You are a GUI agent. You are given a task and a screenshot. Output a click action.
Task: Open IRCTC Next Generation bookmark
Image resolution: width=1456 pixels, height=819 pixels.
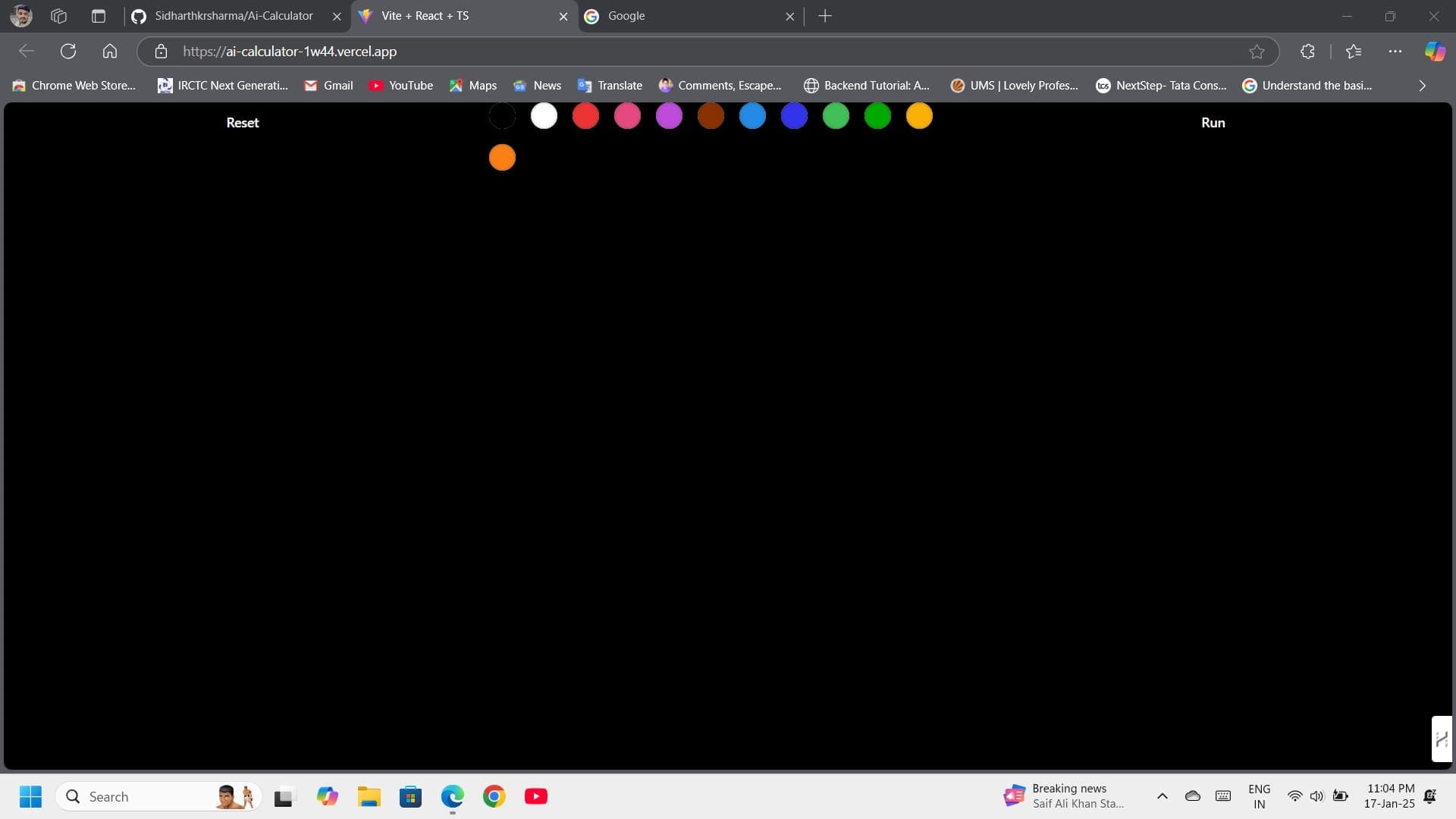(223, 86)
